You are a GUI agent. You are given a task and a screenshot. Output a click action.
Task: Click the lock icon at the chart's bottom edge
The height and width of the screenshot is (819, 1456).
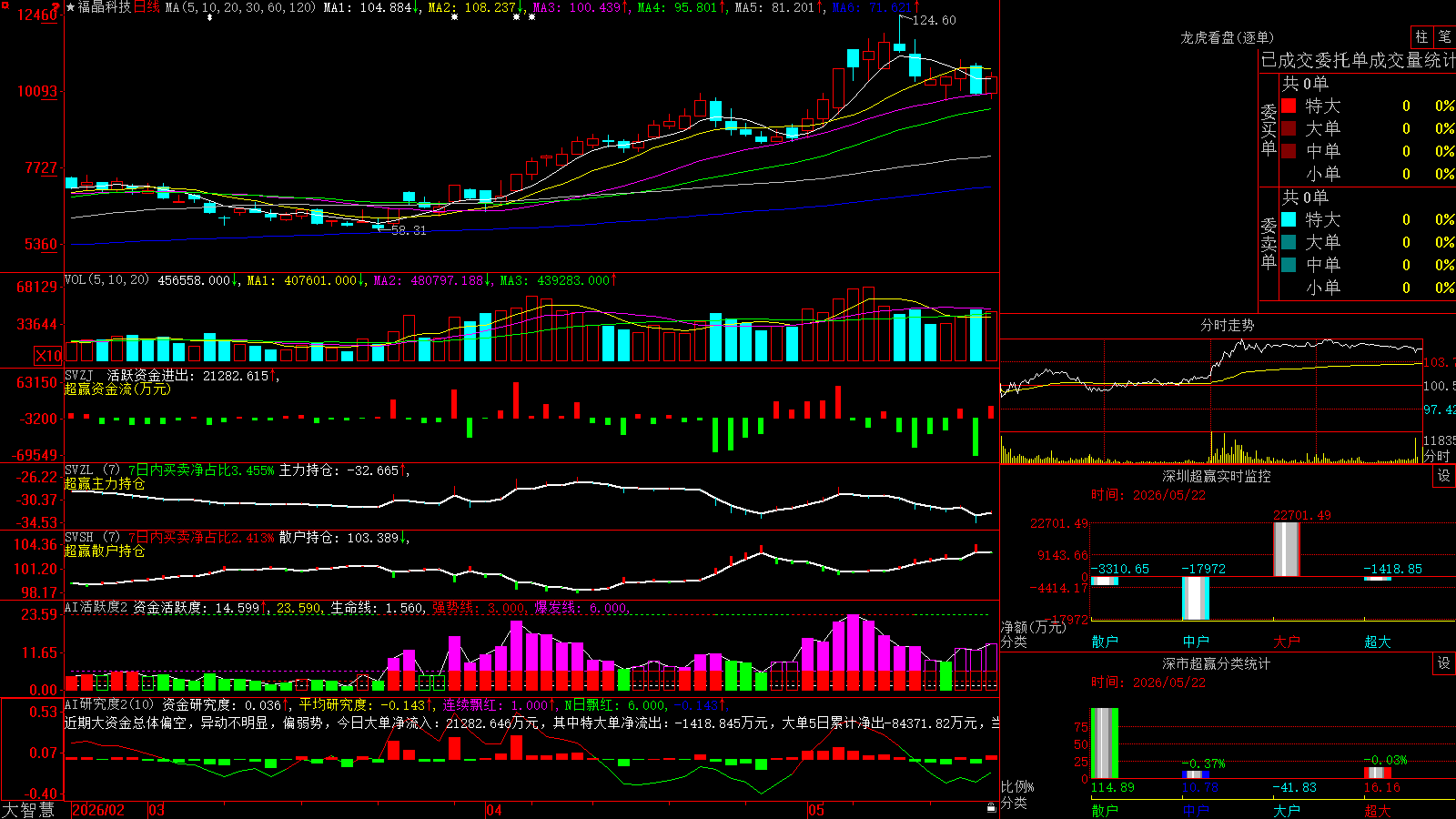991,807
